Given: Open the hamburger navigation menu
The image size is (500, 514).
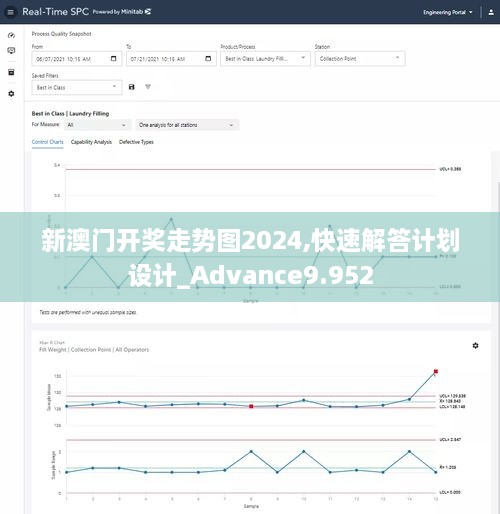Looking at the screenshot, I should point(11,12).
